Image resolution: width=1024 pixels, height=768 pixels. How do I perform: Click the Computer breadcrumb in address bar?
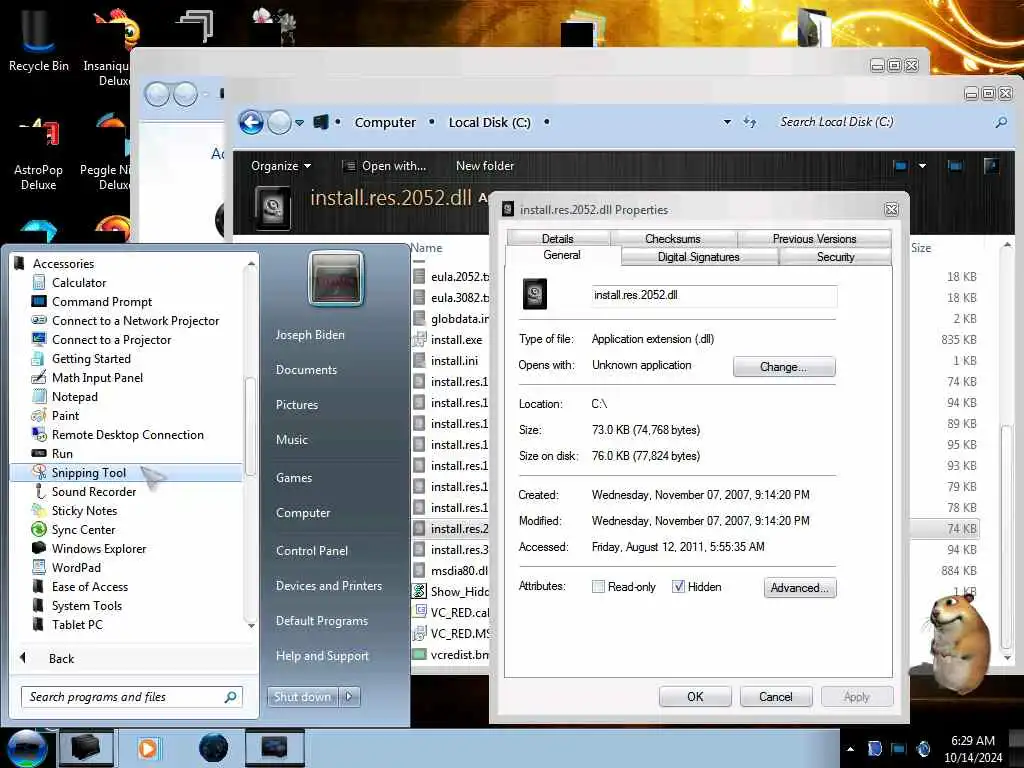tap(385, 122)
